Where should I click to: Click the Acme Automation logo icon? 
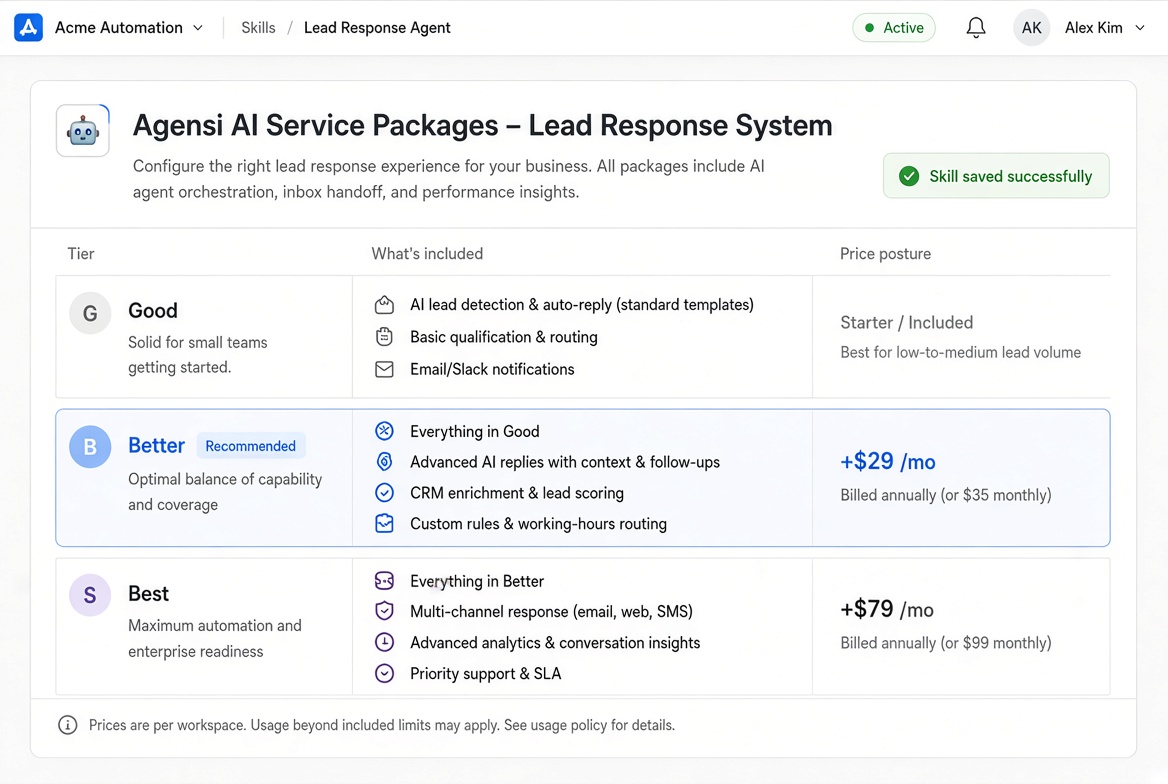[x=28, y=28]
